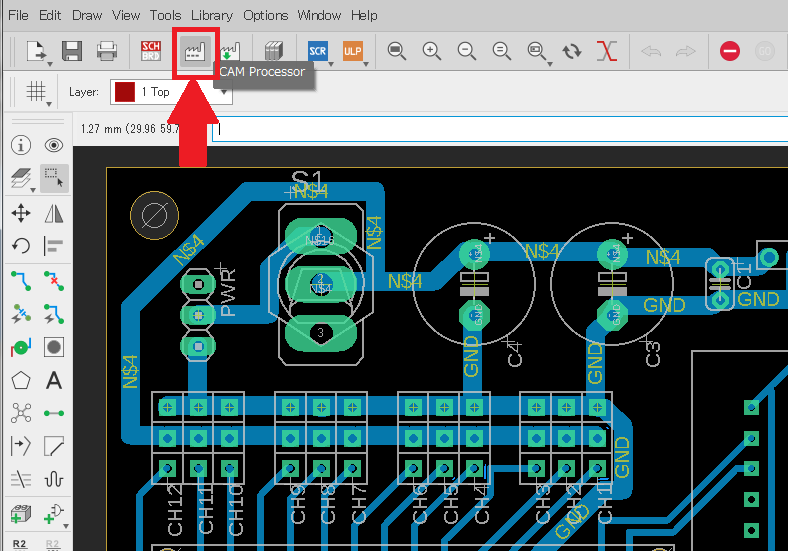Click the red X toolbar icon
Viewport: 788px width, 551px height.
[x=607, y=51]
